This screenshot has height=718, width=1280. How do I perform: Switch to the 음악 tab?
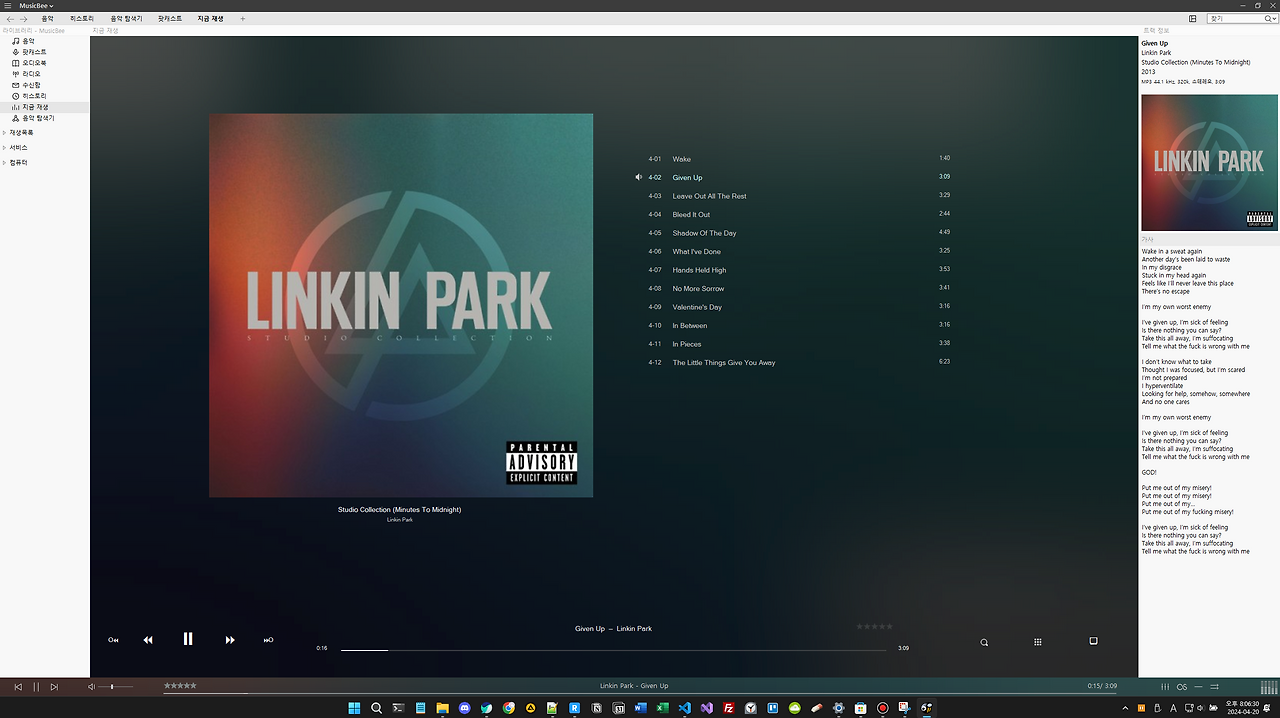[x=48, y=19]
